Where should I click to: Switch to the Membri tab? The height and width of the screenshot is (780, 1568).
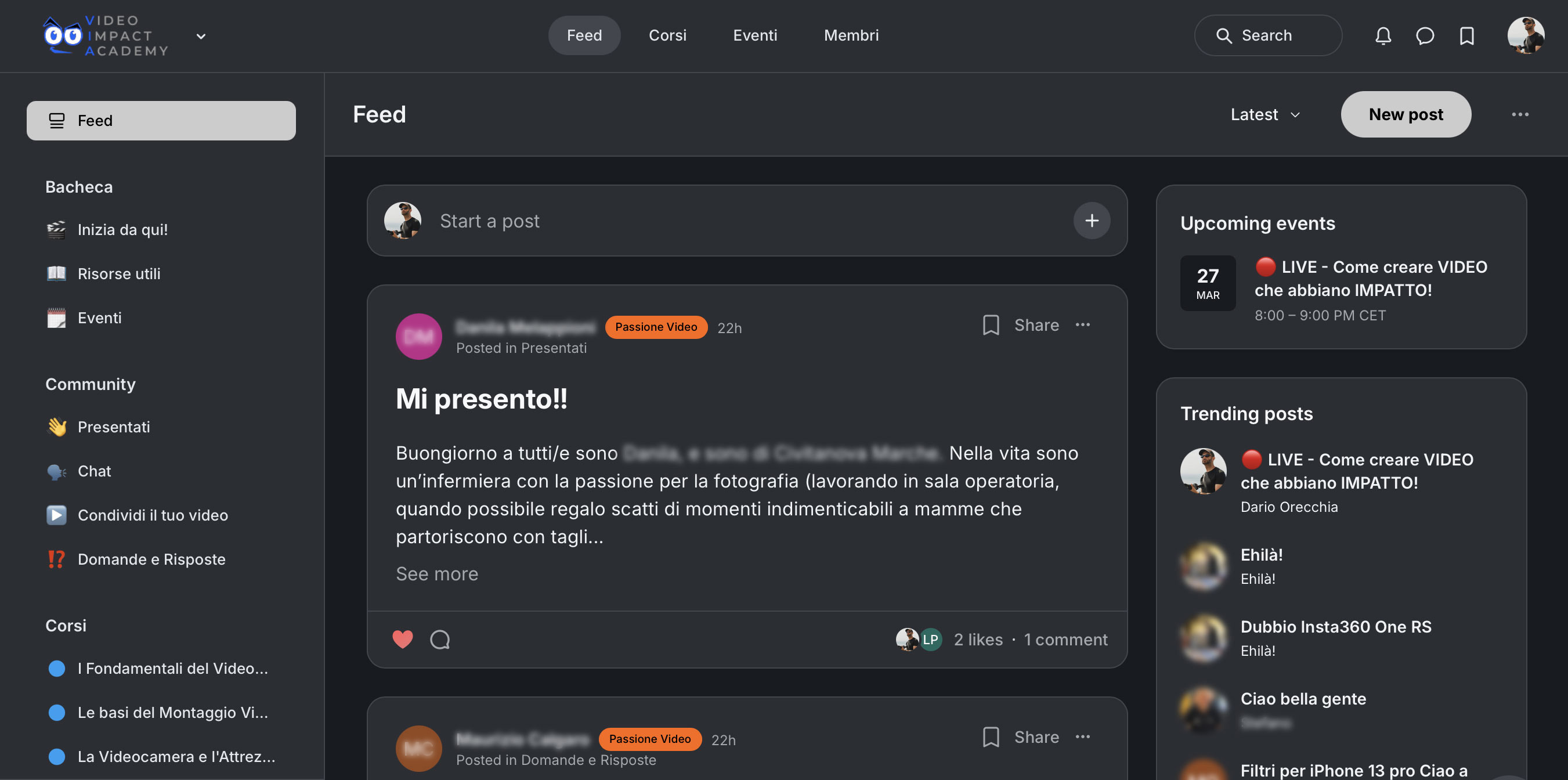(851, 35)
